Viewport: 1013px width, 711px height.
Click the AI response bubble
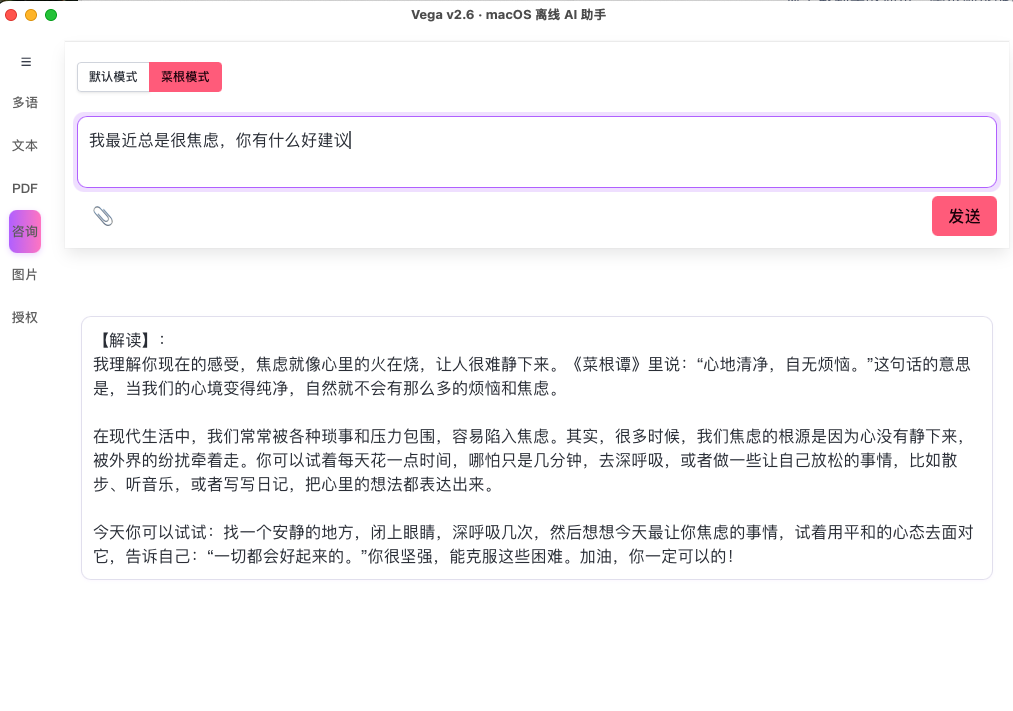(537, 447)
